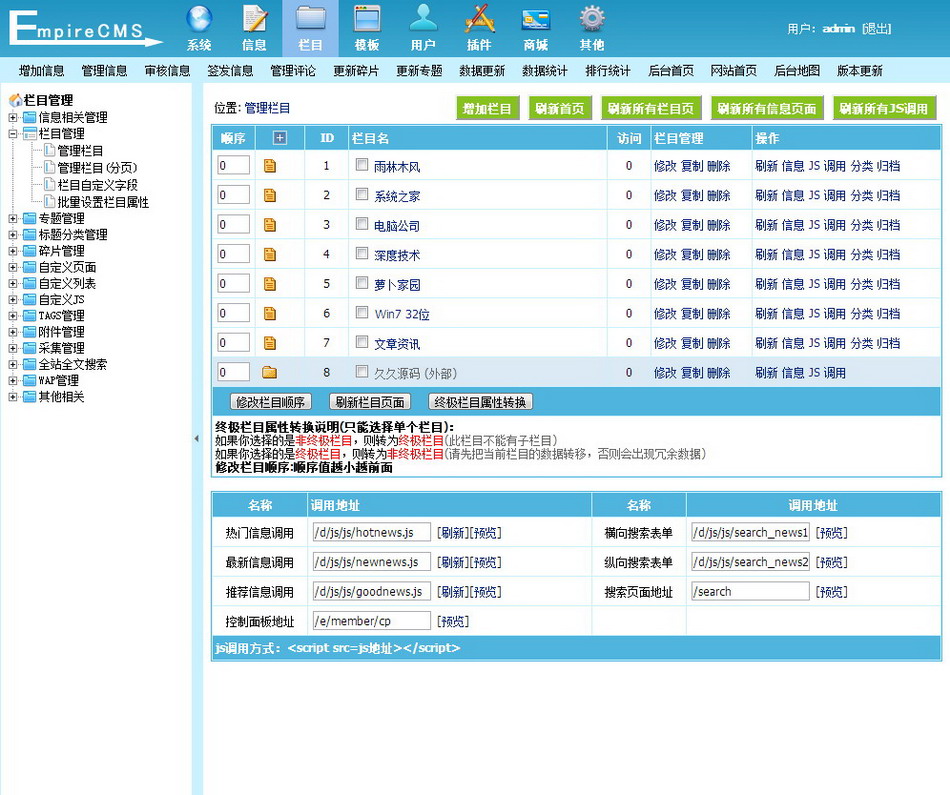
Task: Click the home icon beside 栏目管理 title
Action: 15,100
